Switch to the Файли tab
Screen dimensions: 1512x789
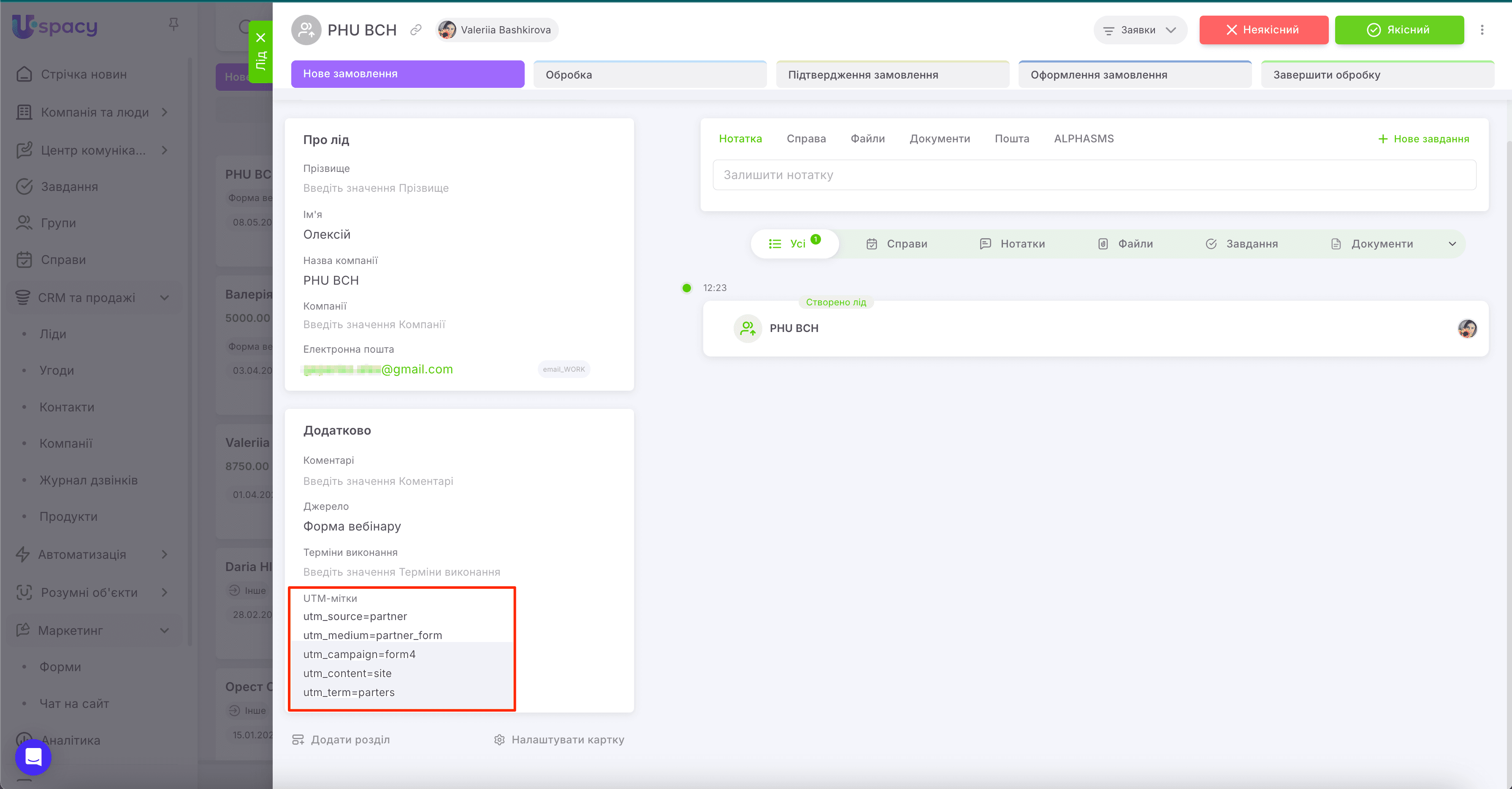(867, 139)
